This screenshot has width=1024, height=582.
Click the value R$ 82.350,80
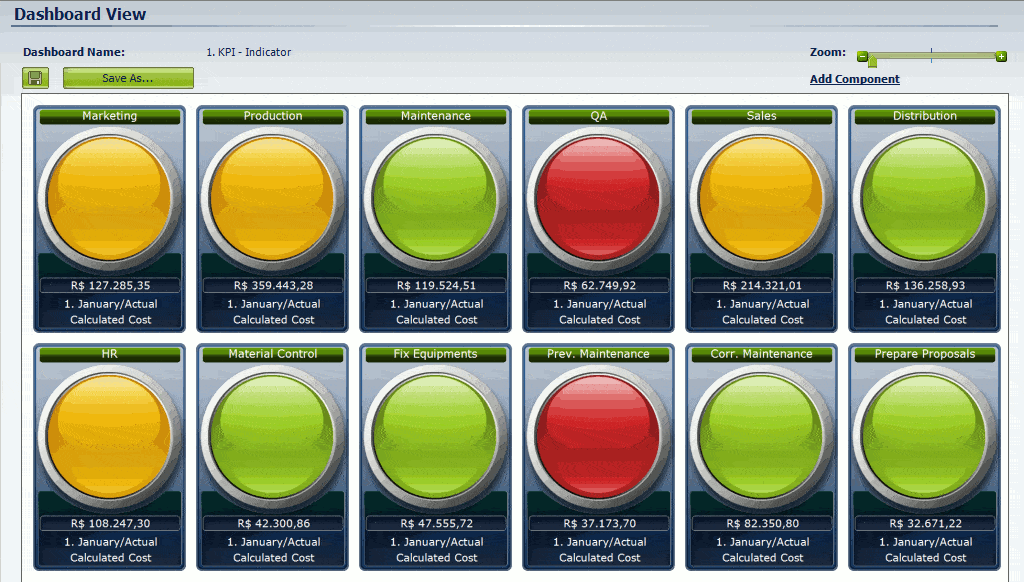[762, 523]
